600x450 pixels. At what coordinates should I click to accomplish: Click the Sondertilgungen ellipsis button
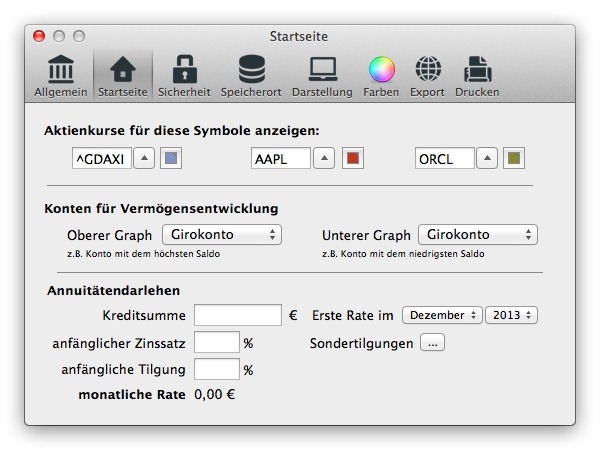(432, 343)
